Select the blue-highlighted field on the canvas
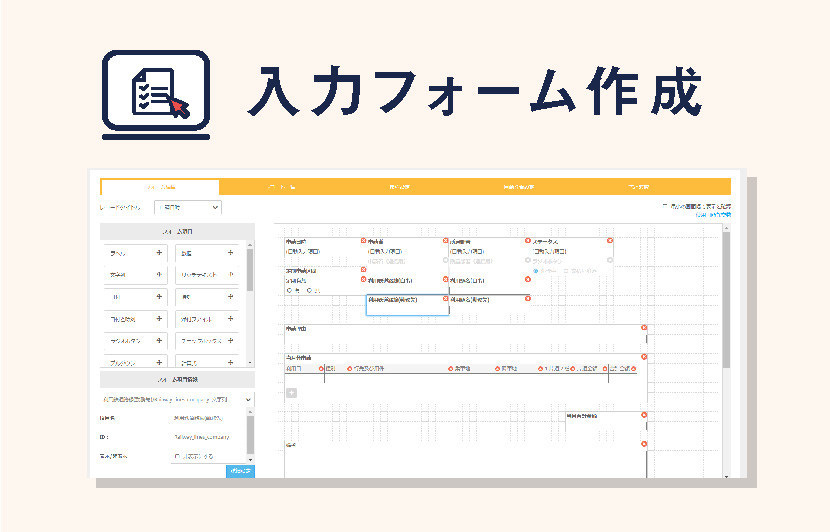The image size is (830, 532). click(408, 305)
